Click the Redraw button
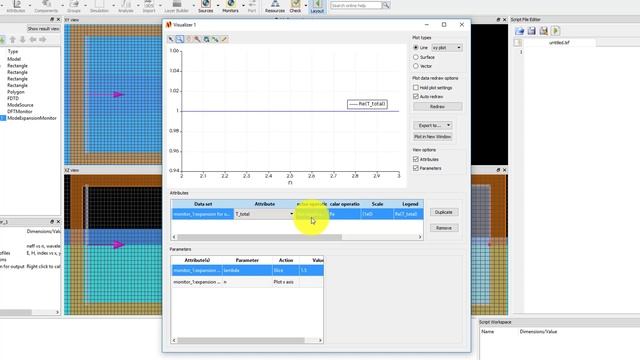Screen dimensions: 640x360 tap(438, 107)
